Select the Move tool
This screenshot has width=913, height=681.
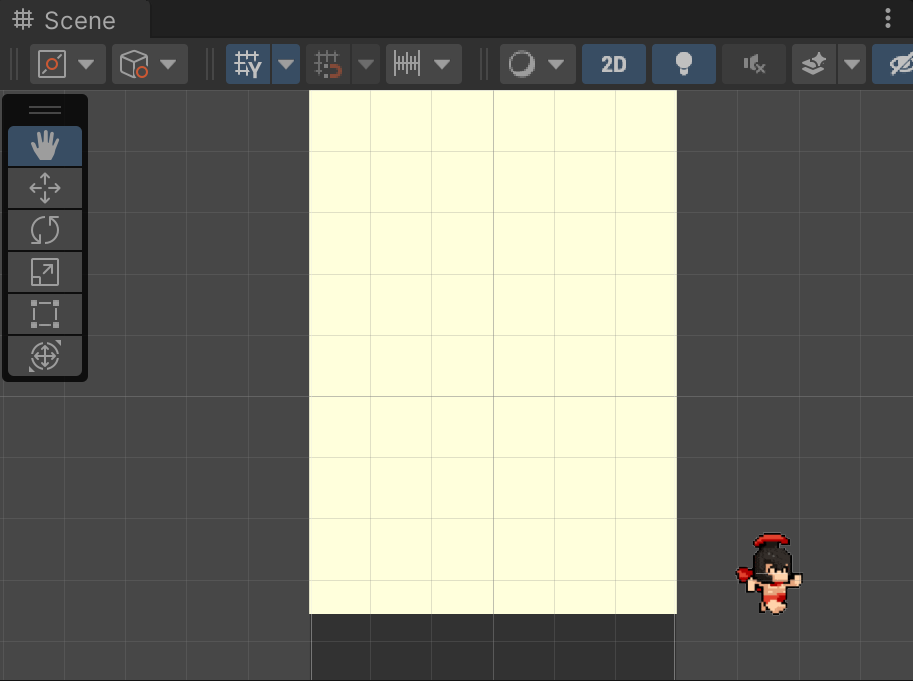click(x=45, y=188)
